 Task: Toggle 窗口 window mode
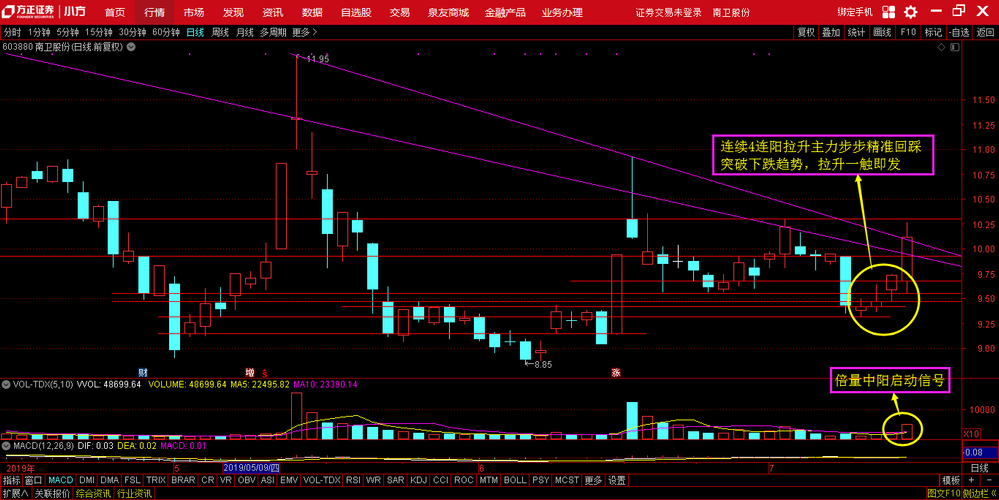(x=34, y=480)
